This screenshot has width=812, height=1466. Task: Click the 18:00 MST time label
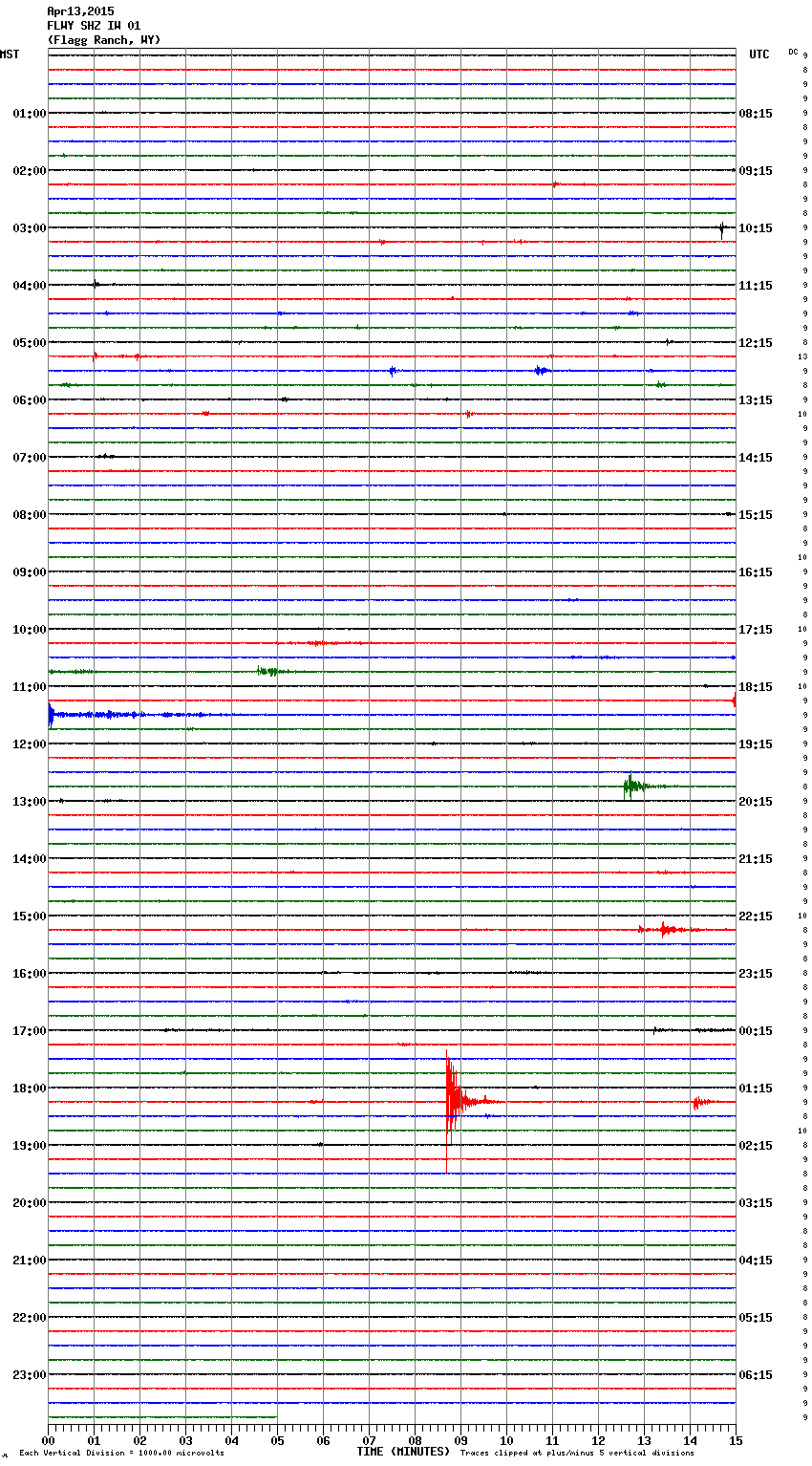point(29,1089)
